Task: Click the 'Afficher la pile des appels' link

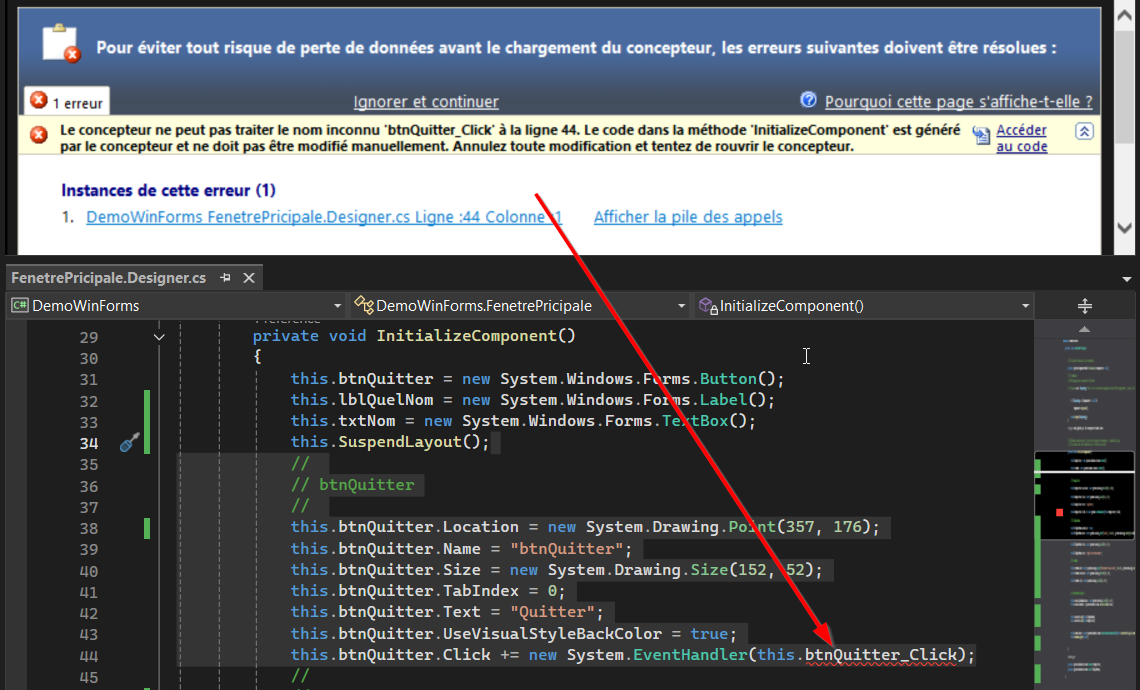Action: coord(688,217)
